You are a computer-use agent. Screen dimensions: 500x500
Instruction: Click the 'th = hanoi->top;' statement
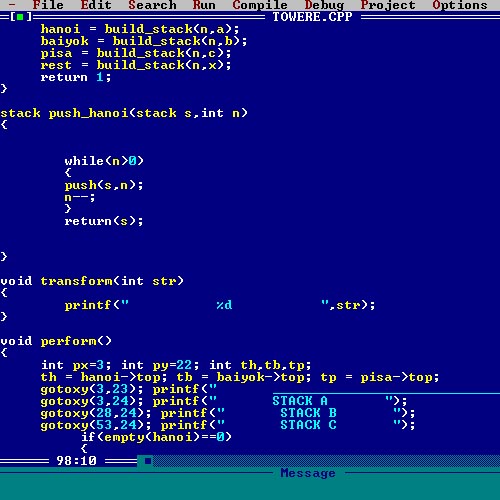tap(104, 377)
